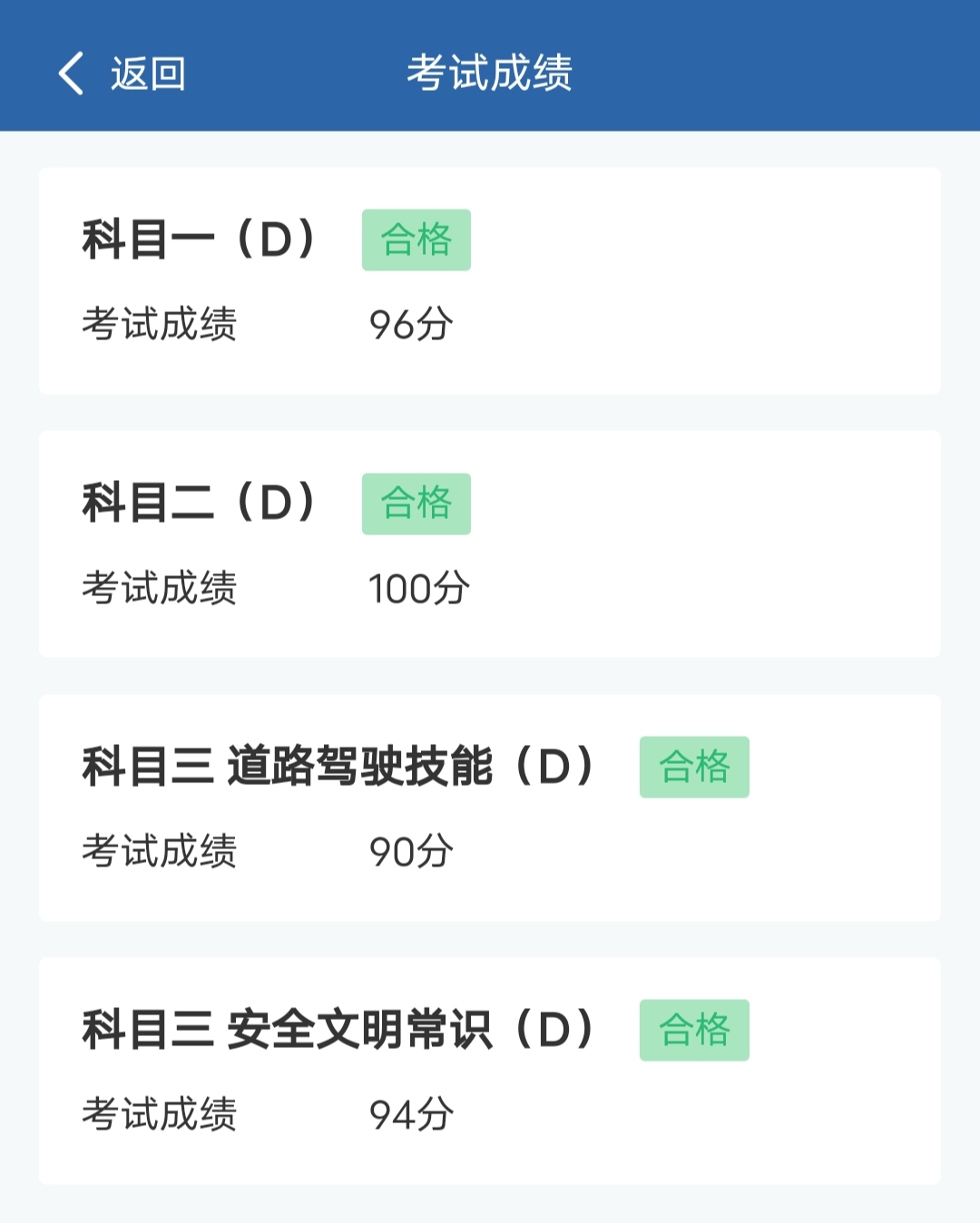Tap the back arrow icon
Screen dimensions: 980x1223
click(71, 73)
